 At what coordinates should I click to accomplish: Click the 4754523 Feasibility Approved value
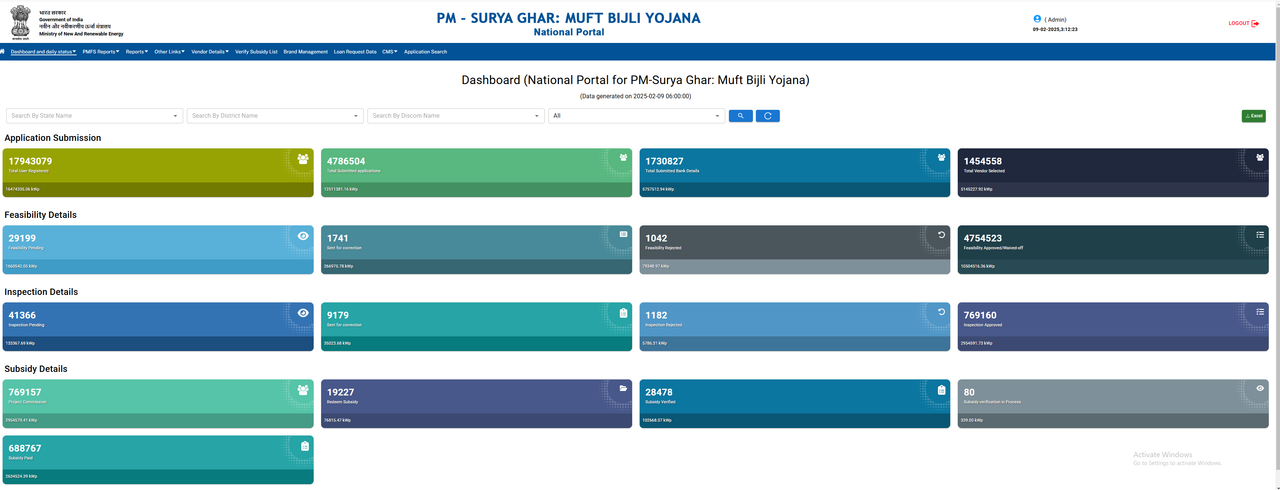pos(982,238)
